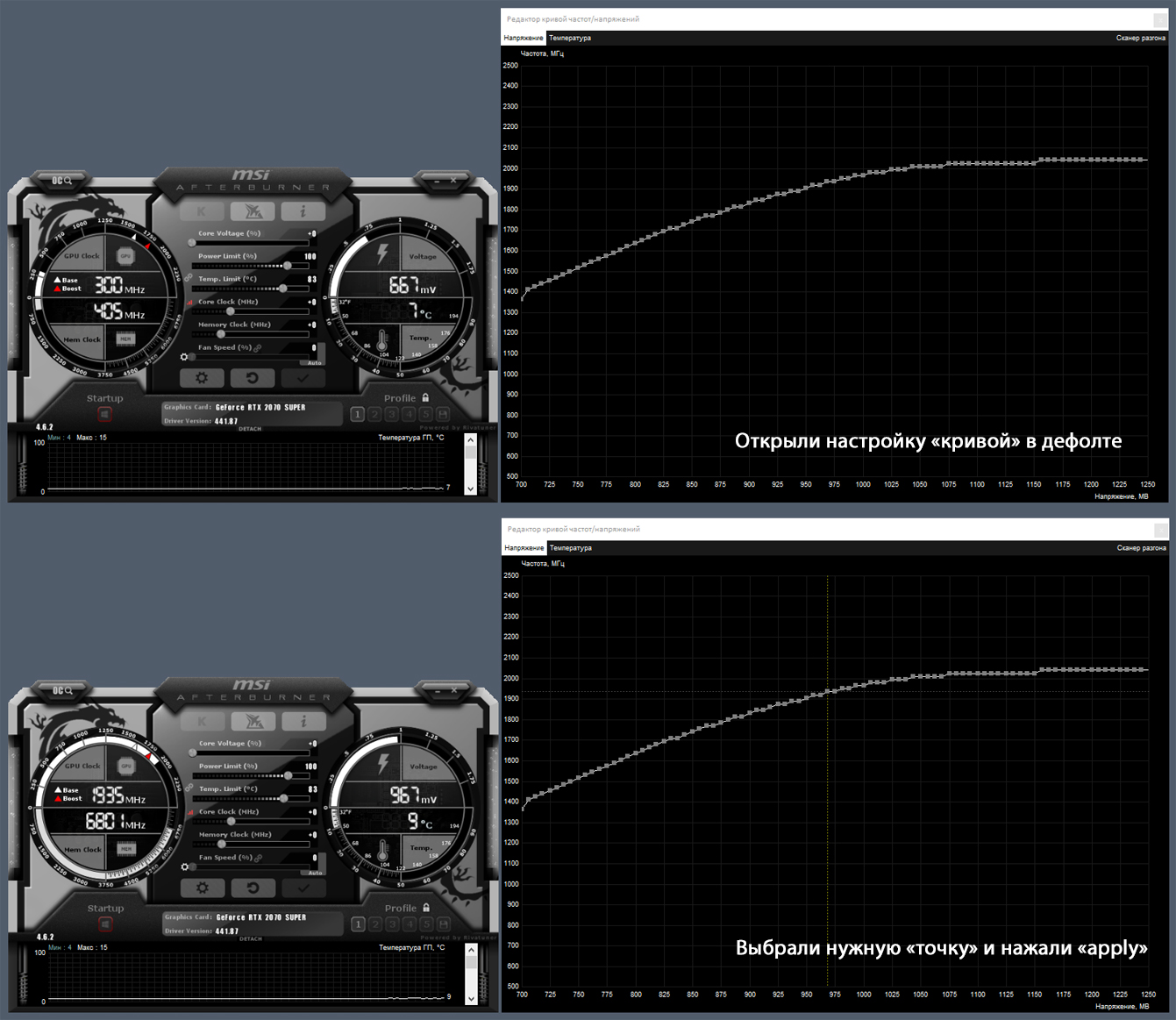Apply settings with checkmark in bottom Afterburner
The height and width of the screenshot is (1020, 1176).
[304, 888]
